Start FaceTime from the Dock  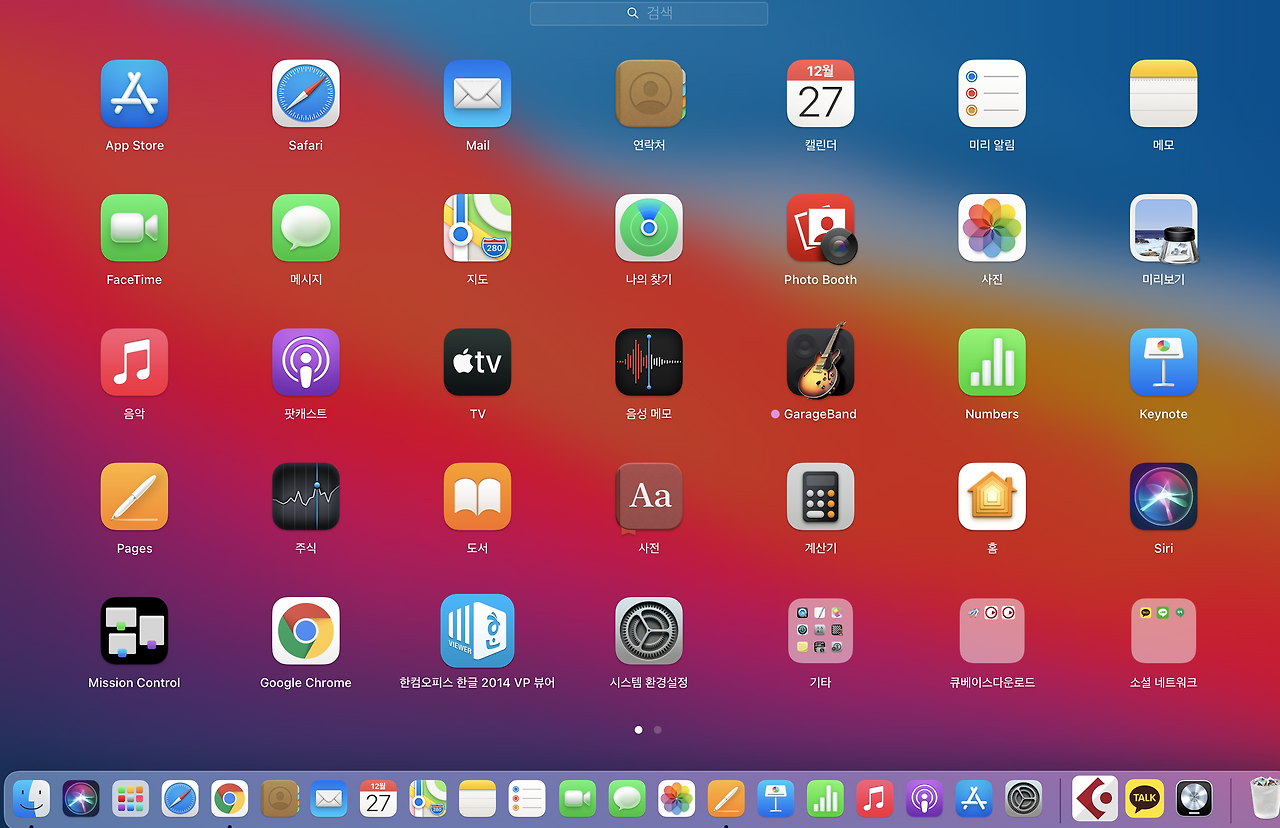click(x=577, y=798)
